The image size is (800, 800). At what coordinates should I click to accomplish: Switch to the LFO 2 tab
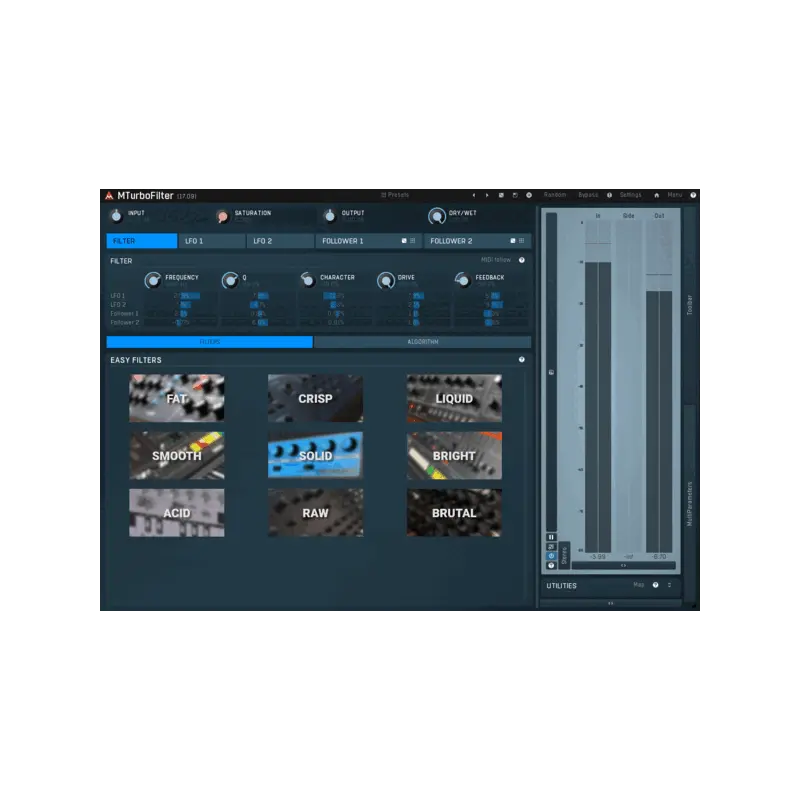[280, 241]
